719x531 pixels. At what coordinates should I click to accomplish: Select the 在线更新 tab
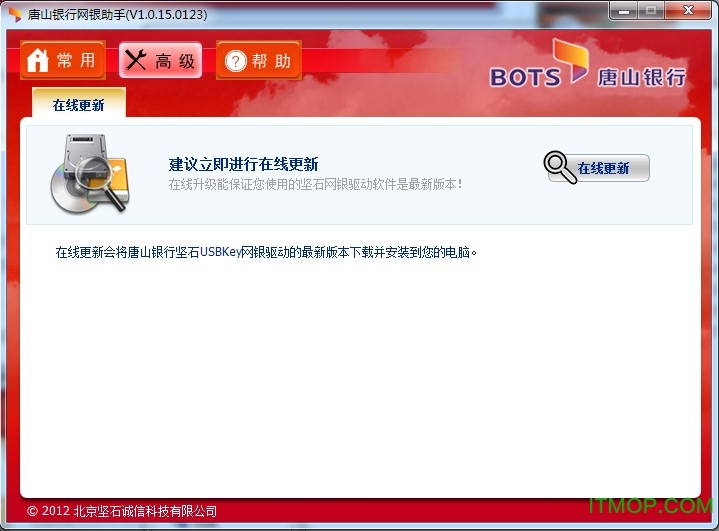(x=78, y=104)
